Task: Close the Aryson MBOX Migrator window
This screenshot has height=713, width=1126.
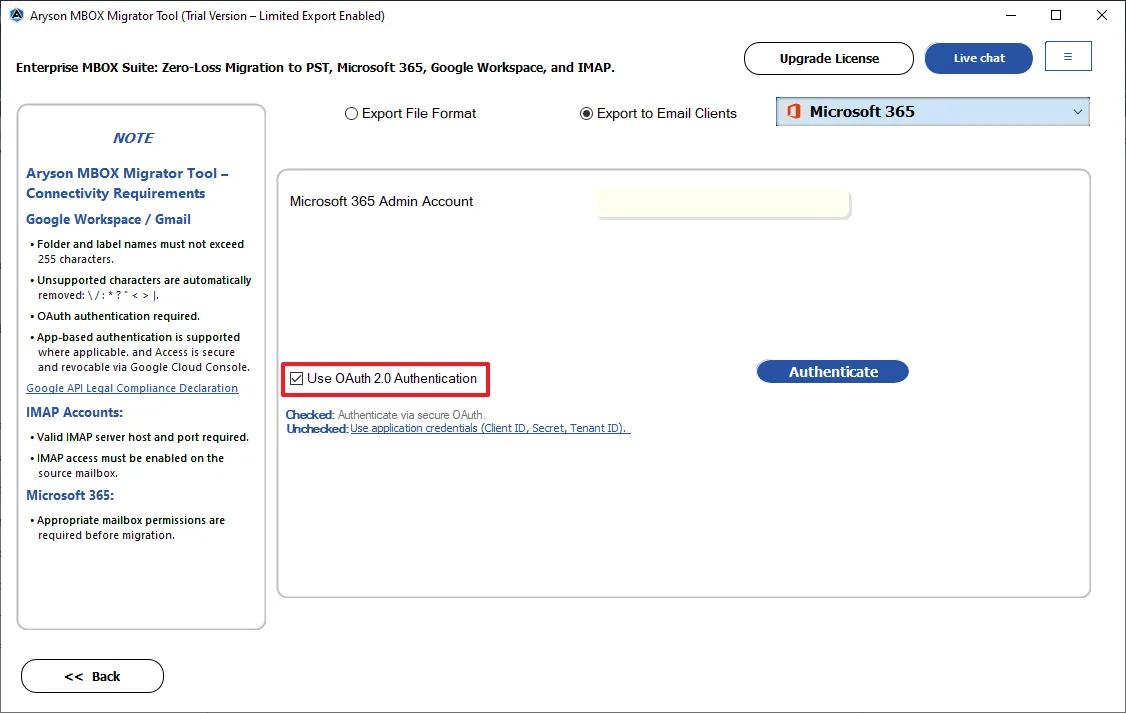Action: [1102, 15]
